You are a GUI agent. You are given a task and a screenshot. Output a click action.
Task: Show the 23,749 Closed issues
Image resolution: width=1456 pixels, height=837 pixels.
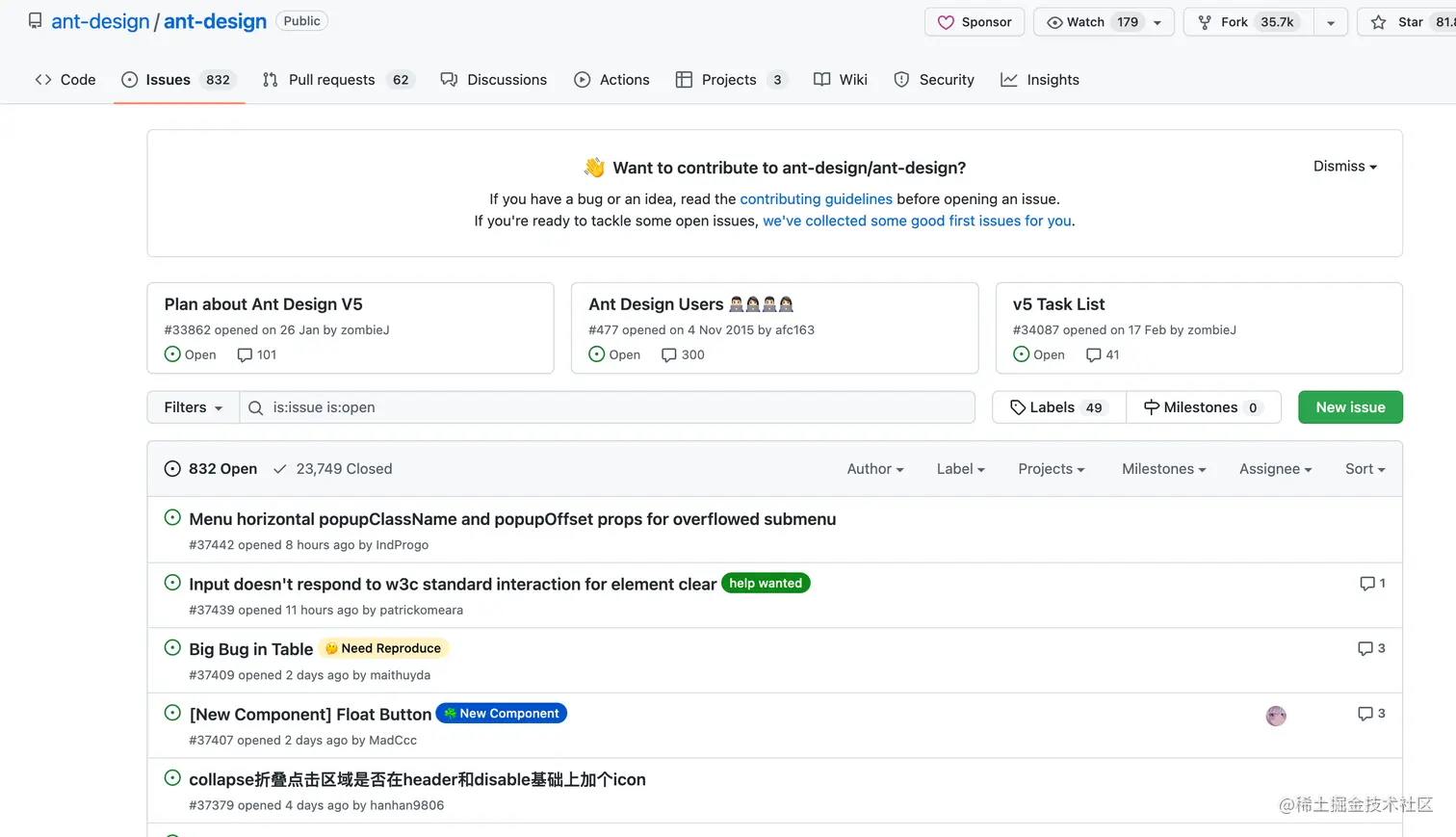point(333,469)
